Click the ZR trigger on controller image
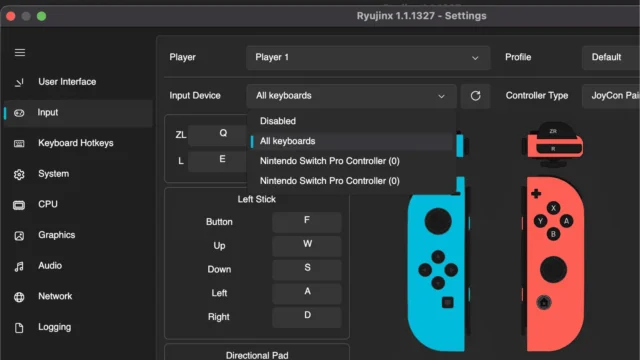 [x=553, y=131]
